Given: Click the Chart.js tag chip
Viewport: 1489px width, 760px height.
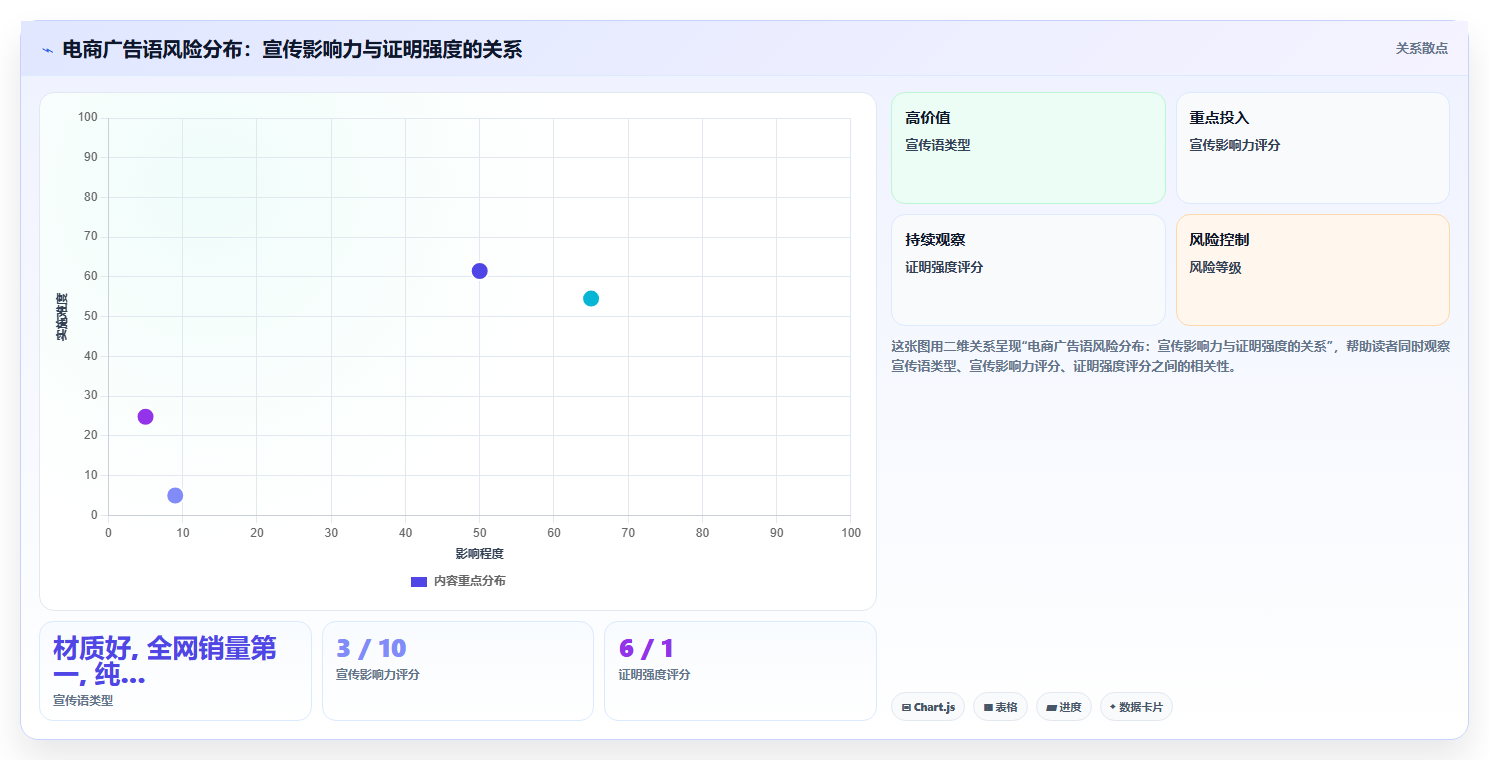Looking at the screenshot, I should point(928,707).
